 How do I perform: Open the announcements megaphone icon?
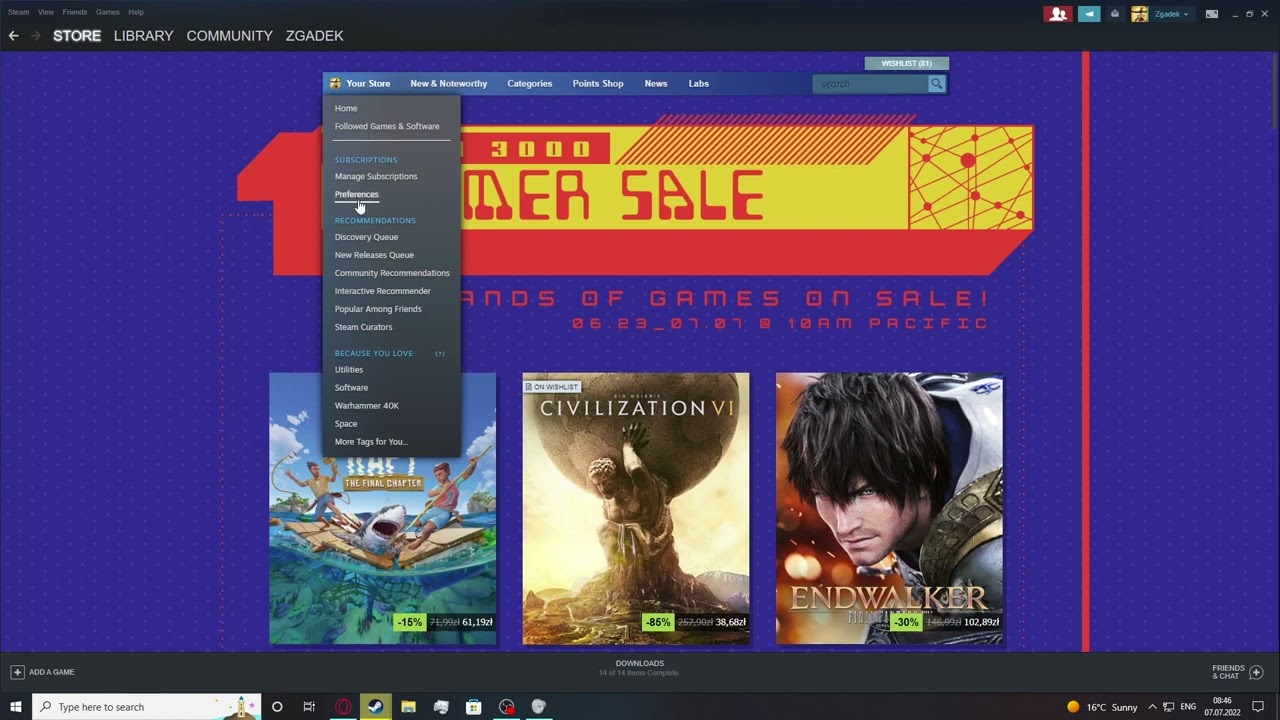tap(1090, 14)
